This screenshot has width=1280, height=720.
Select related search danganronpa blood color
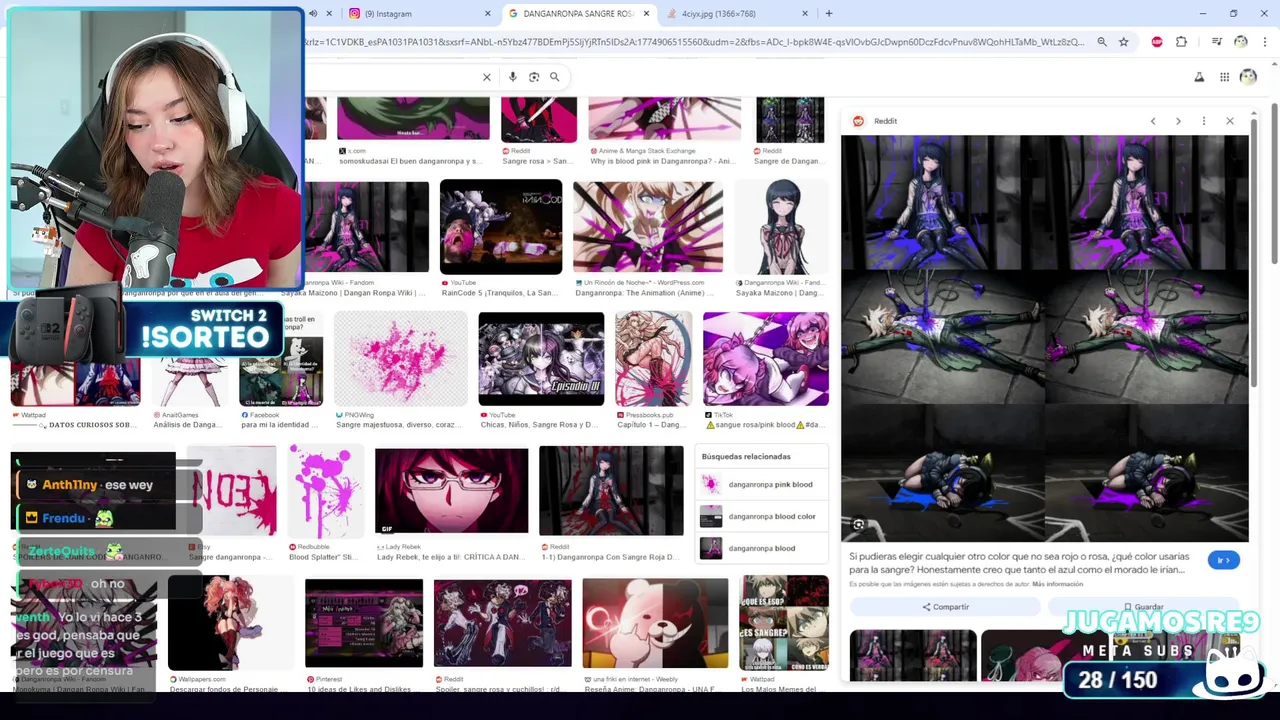[761, 517]
